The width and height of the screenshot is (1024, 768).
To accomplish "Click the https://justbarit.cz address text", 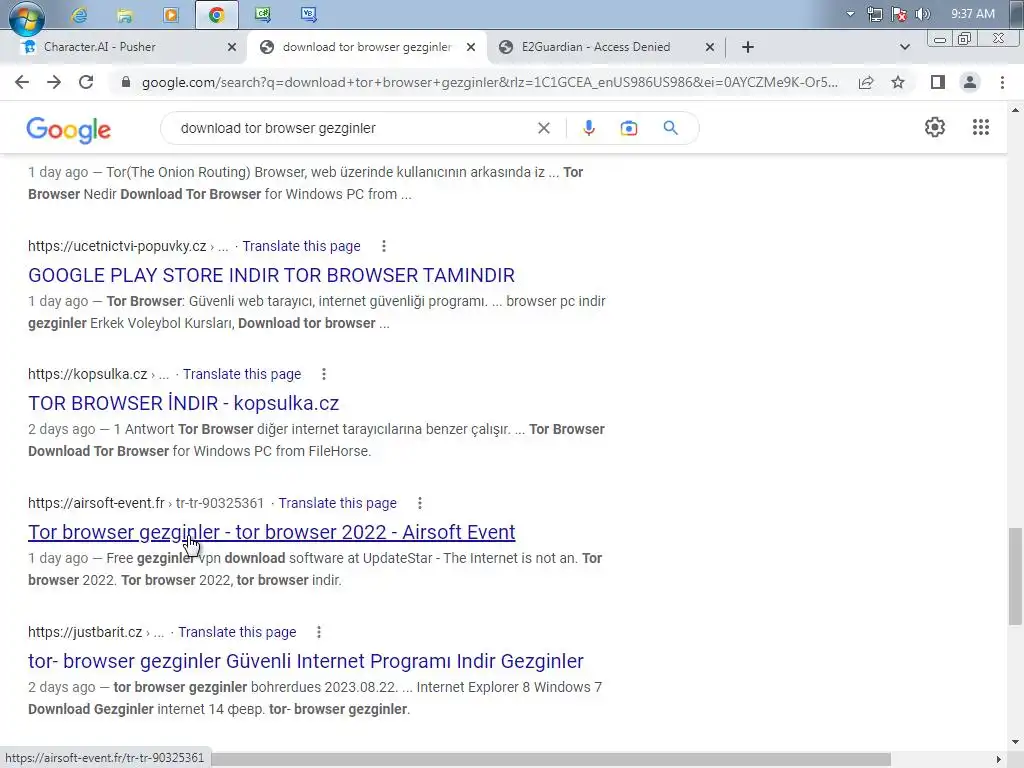I will coord(85,632).
